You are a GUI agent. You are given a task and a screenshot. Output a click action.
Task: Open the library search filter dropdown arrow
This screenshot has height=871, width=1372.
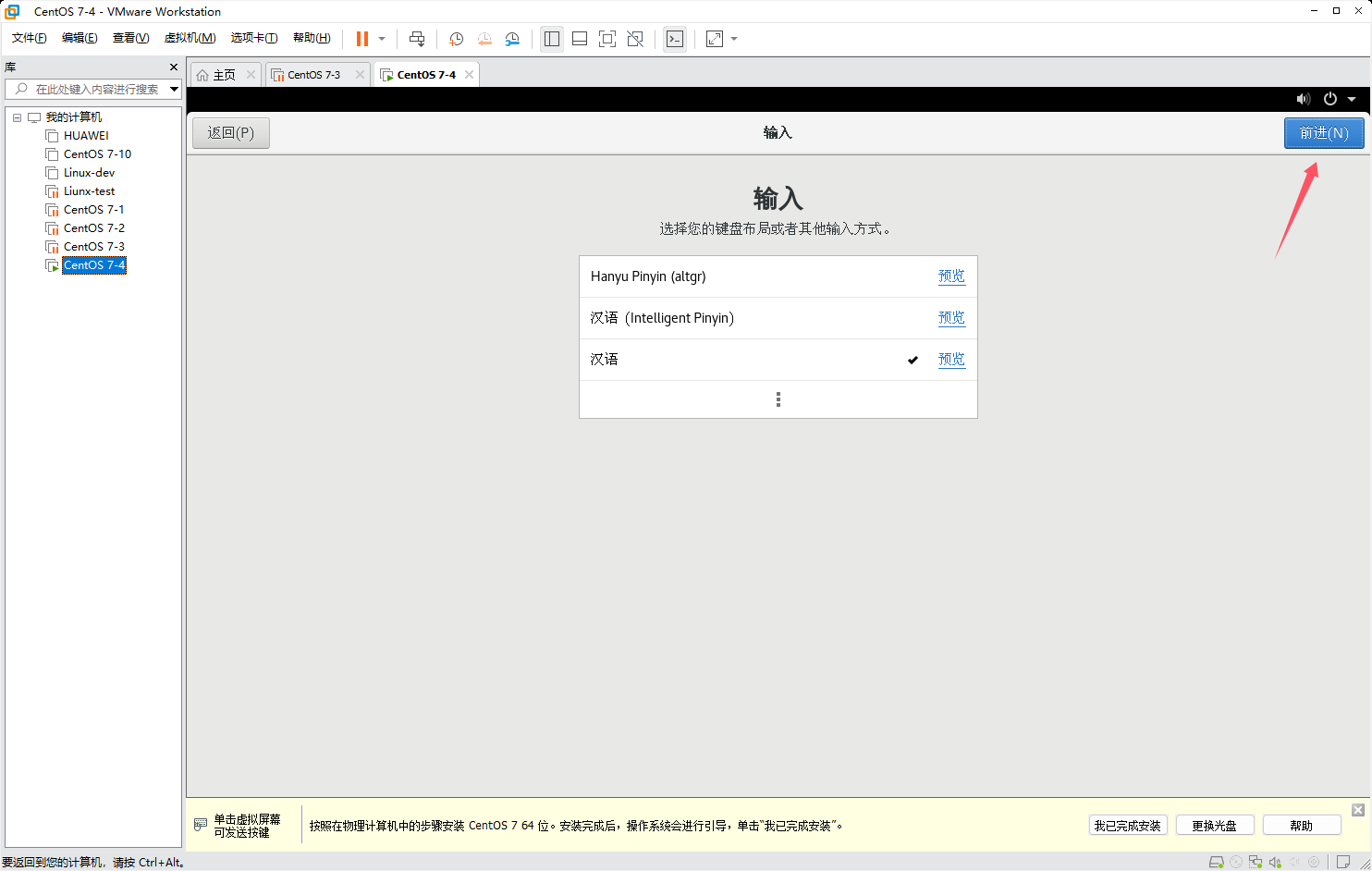pos(174,89)
